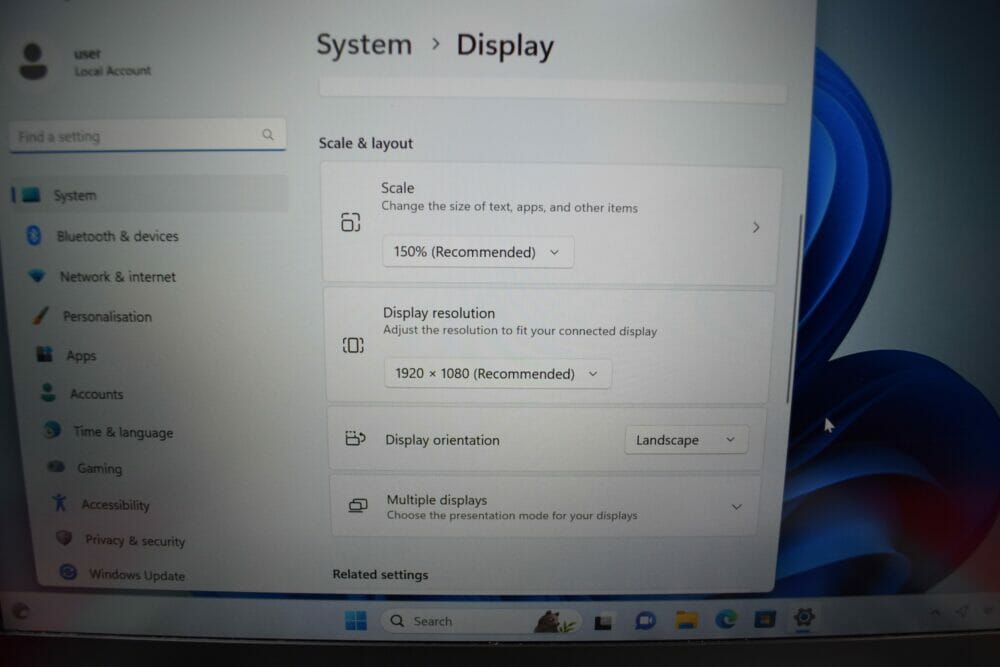Open Task View from the taskbar
The image size is (1000, 667).
[x=603, y=621]
